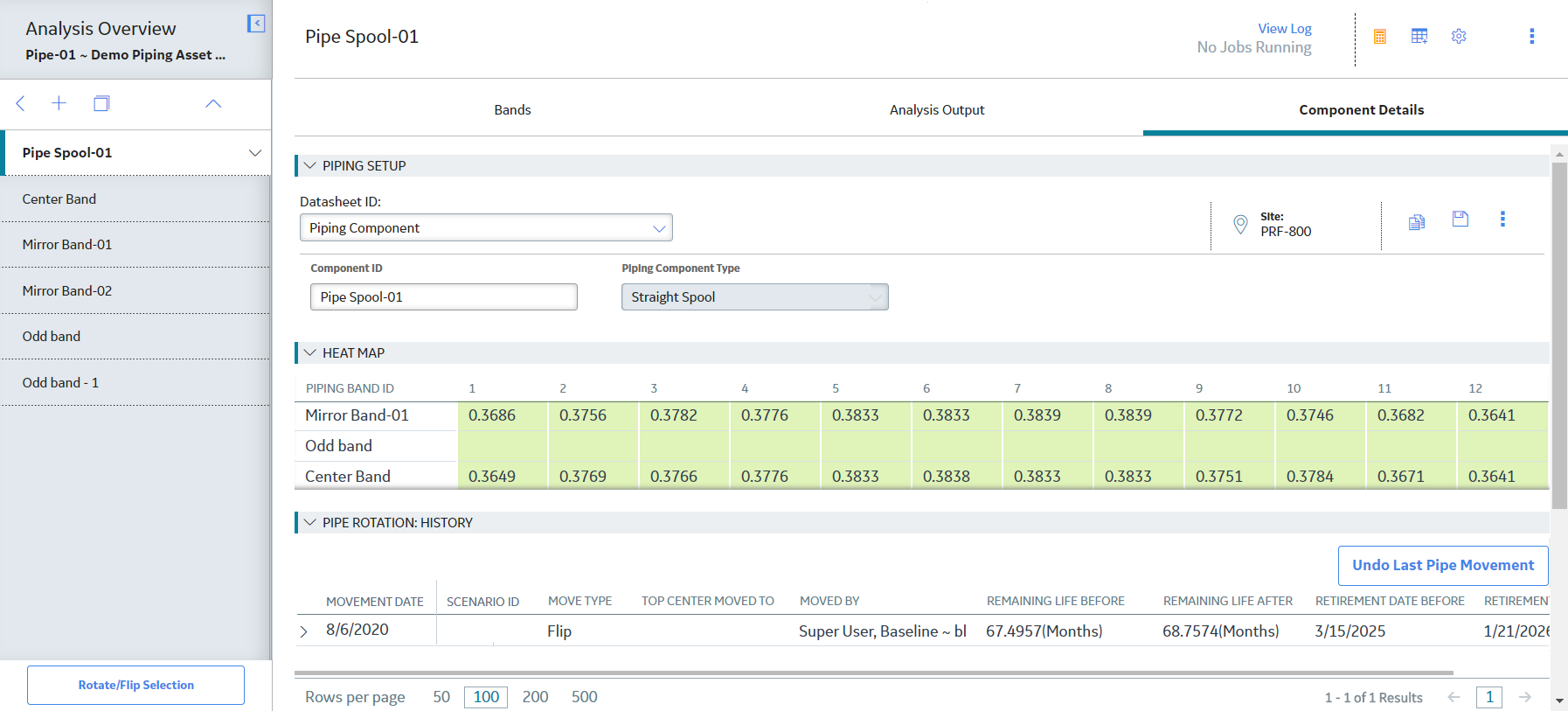Switch to the Bands tab
1568x711 pixels.
coord(512,110)
